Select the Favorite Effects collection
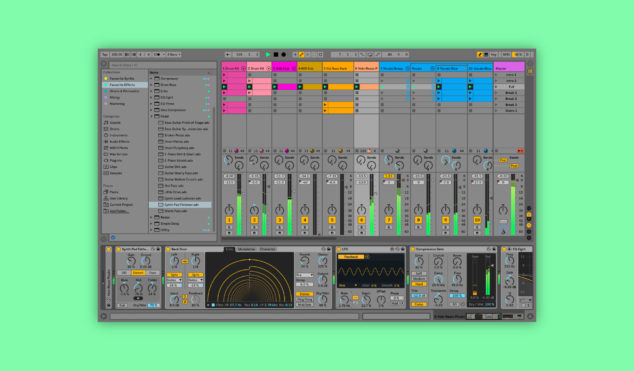 point(125,85)
